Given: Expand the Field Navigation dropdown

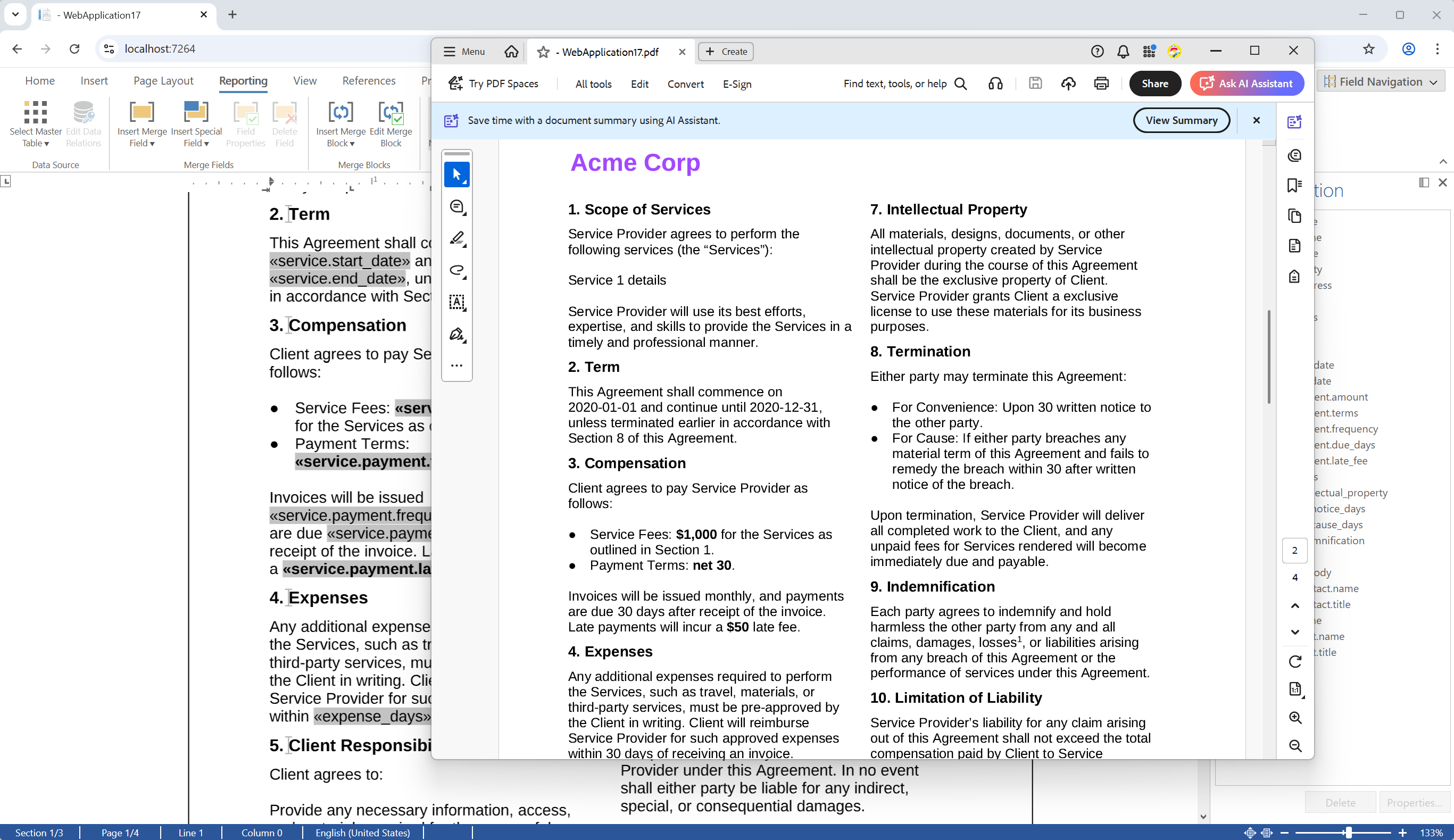Looking at the screenshot, I should coord(1381,81).
